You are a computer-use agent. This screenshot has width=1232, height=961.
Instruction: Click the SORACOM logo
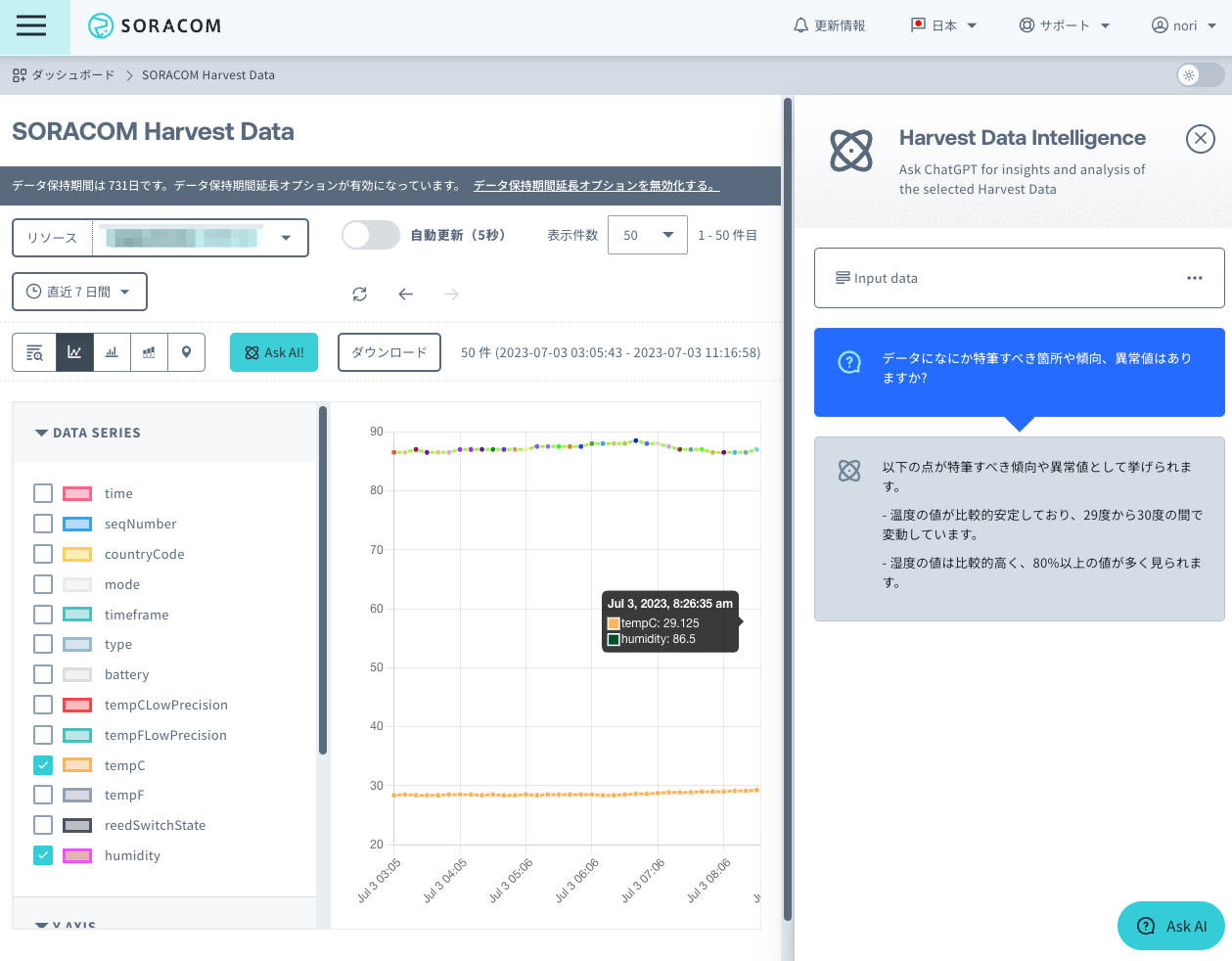[x=155, y=25]
